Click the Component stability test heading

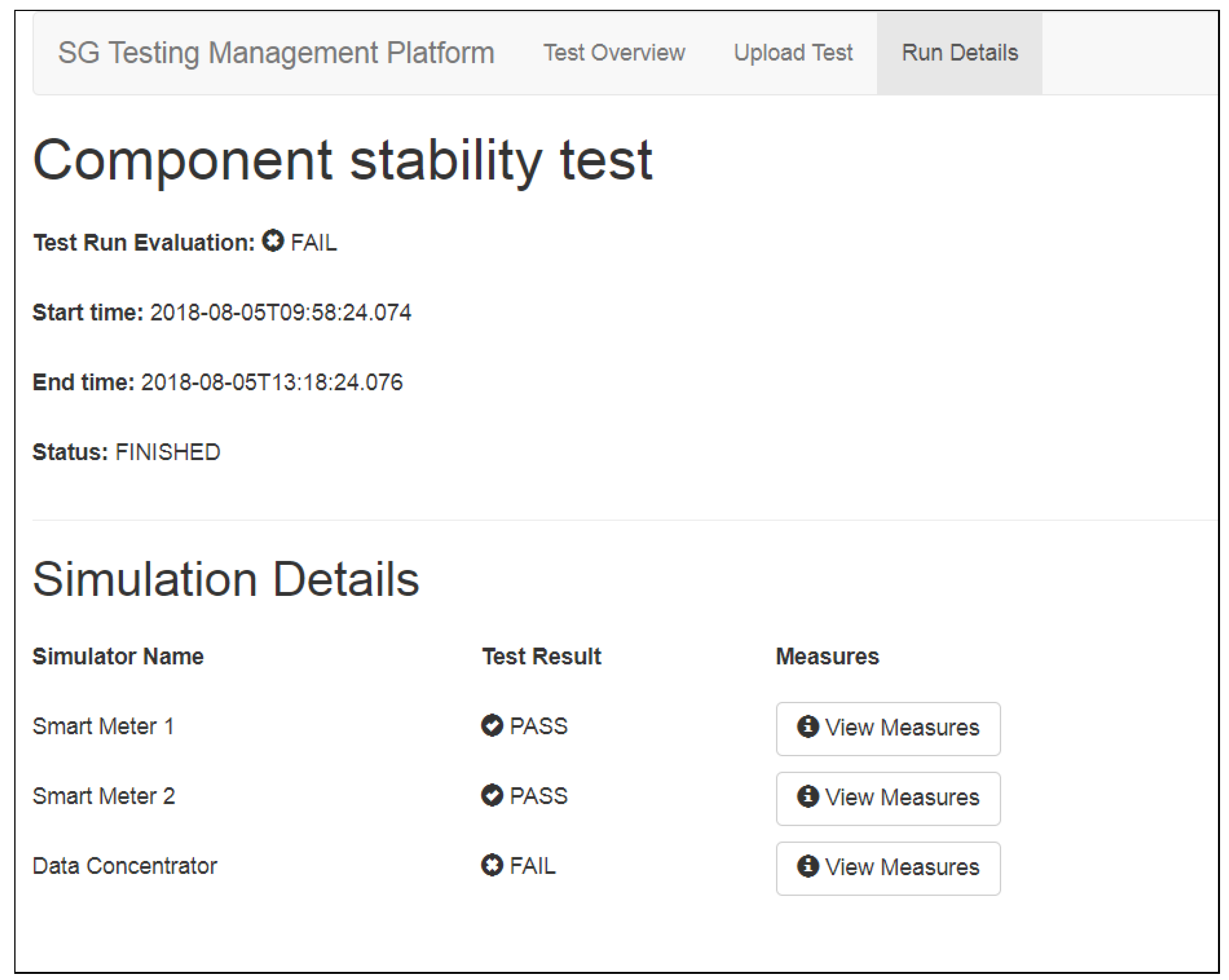click(342, 161)
